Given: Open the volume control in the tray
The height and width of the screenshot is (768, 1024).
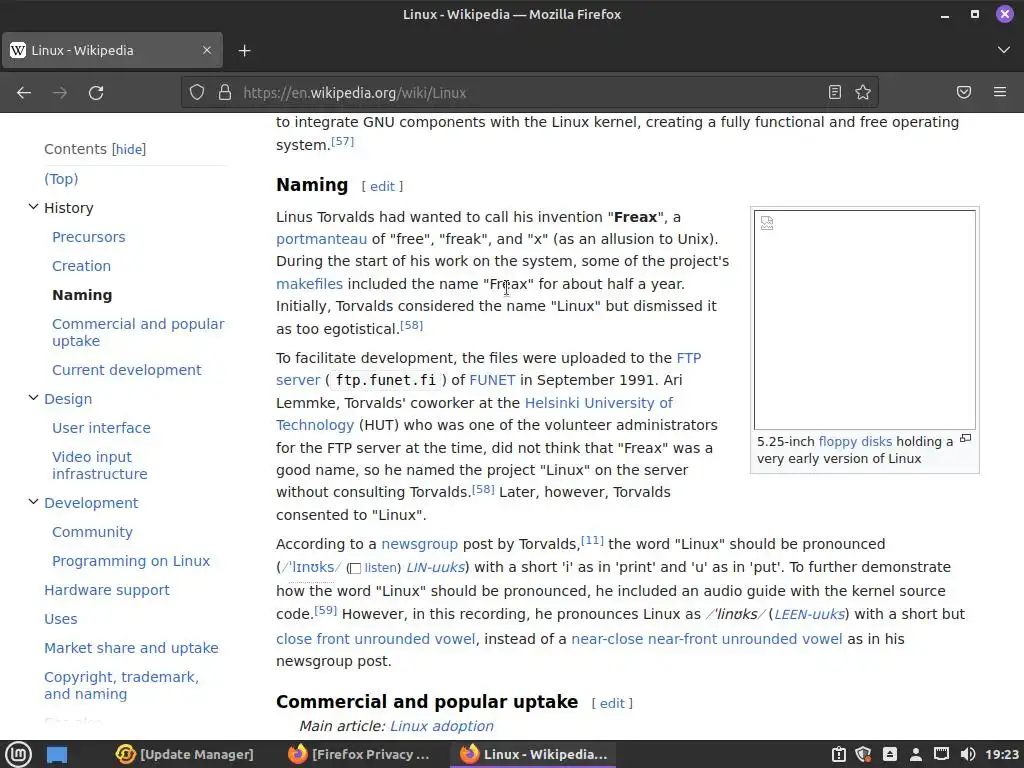Looking at the screenshot, I should [968, 754].
